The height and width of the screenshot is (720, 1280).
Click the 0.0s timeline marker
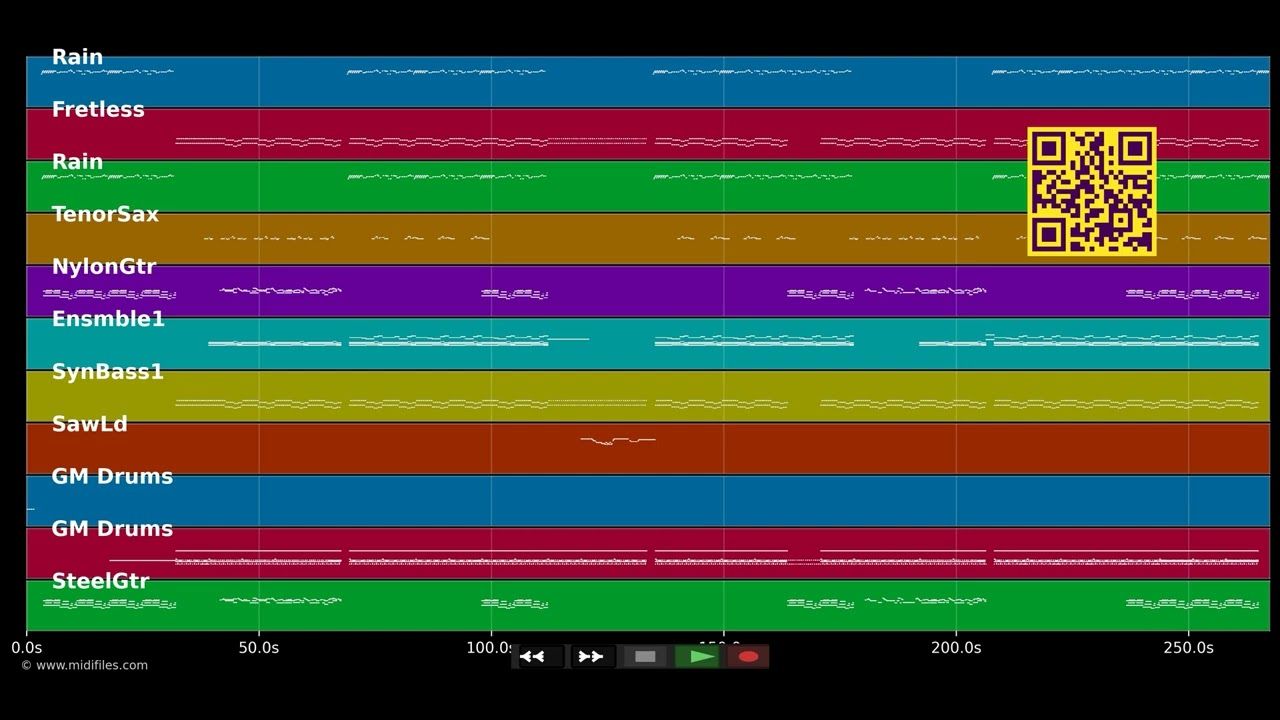coord(27,648)
